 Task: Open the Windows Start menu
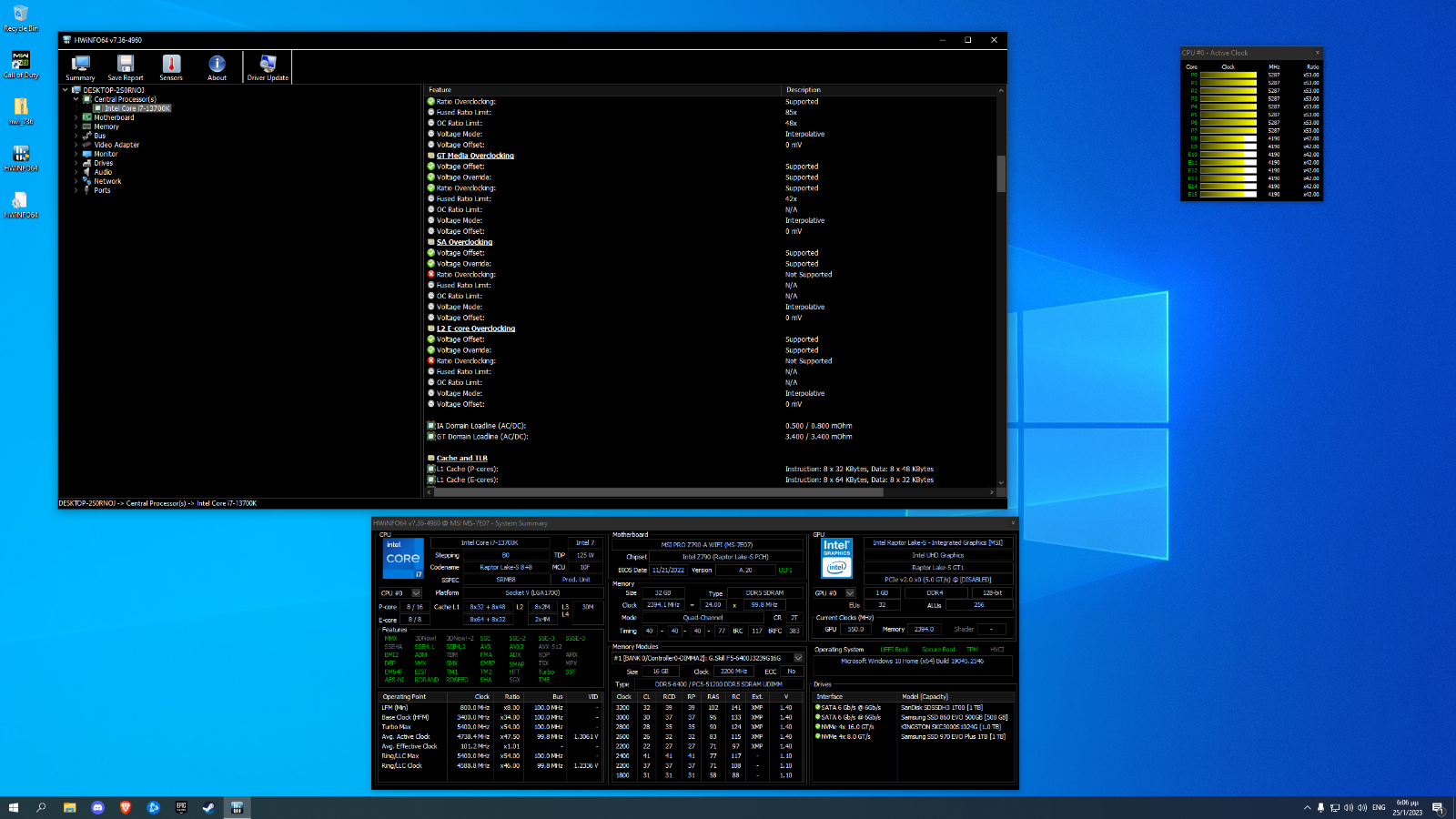(13, 807)
